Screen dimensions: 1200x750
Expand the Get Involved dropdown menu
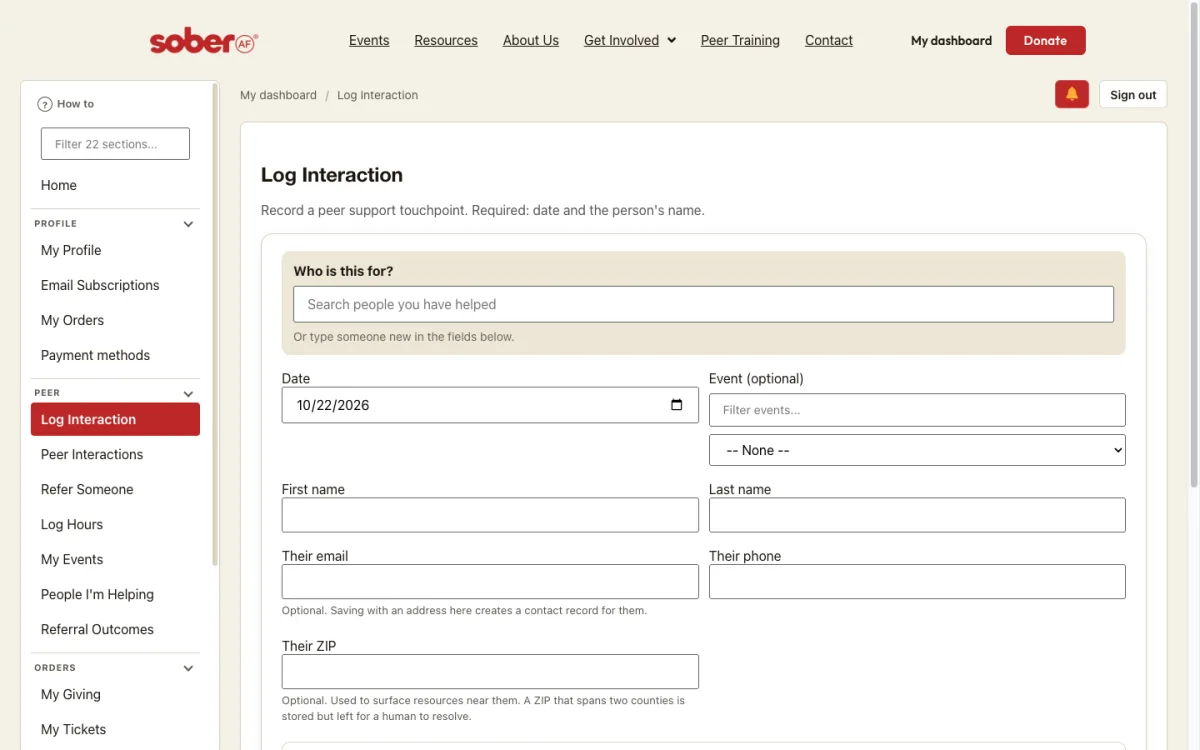[630, 41]
